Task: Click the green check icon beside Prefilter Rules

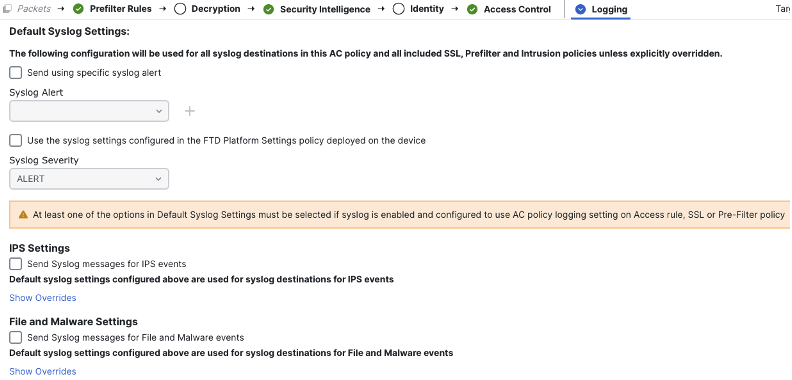Action: coord(78,9)
